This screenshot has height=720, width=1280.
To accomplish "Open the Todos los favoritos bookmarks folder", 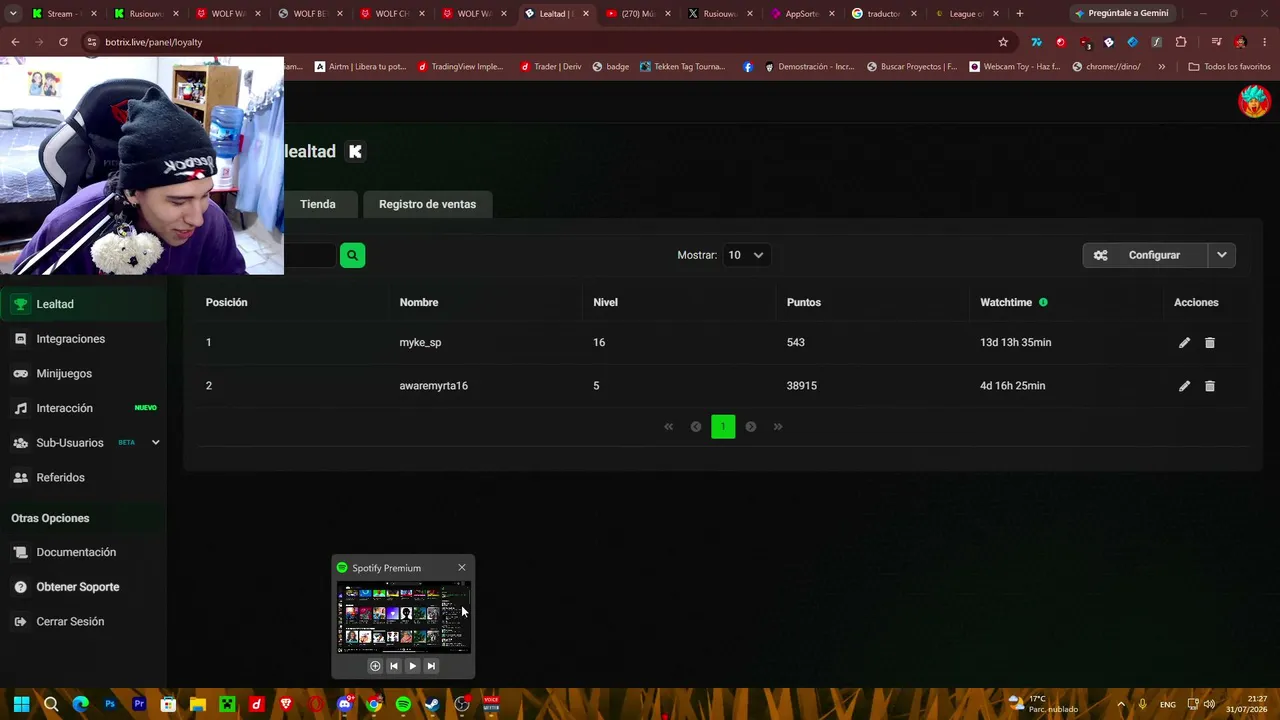I will pos(1229,67).
